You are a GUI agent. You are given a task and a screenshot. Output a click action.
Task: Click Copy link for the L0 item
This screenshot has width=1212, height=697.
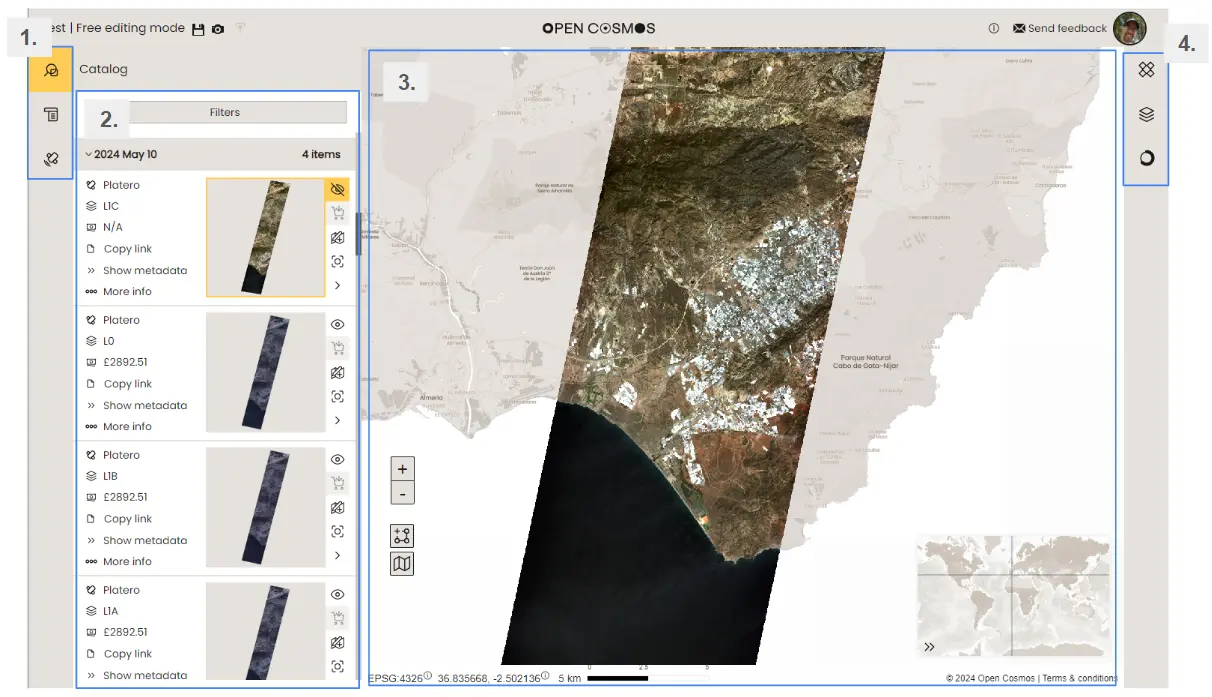pyautogui.click(x=127, y=384)
